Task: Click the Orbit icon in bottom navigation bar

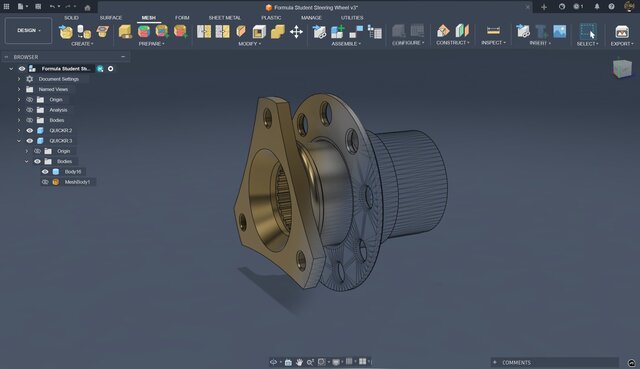Action: 273,362
